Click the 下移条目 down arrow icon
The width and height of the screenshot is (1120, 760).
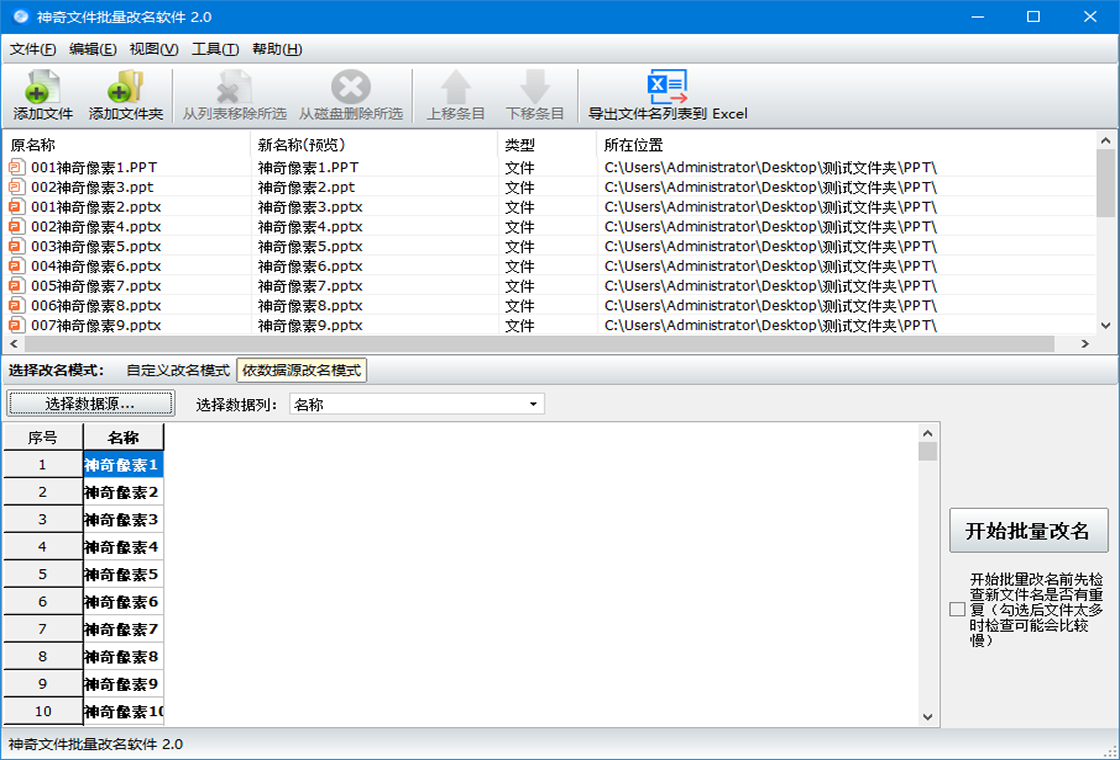(x=534, y=86)
